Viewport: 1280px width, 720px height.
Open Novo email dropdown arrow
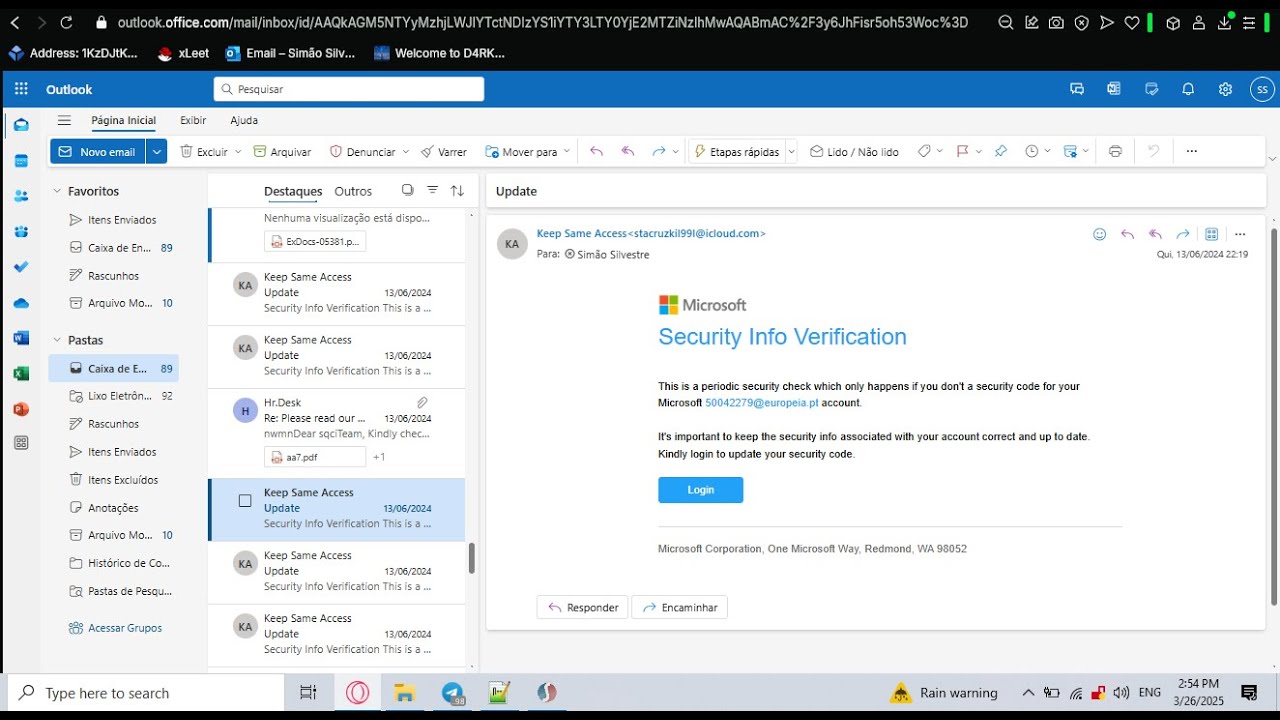tap(156, 151)
